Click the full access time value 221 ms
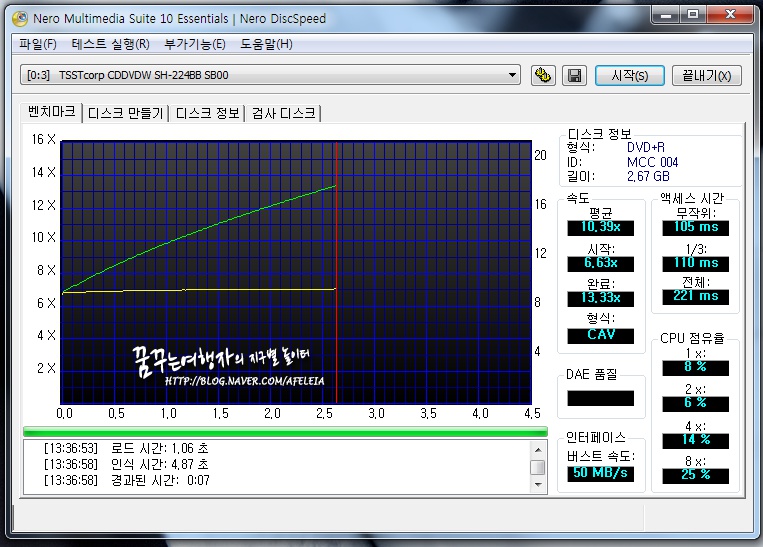763x547 pixels. click(x=695, y=296)
